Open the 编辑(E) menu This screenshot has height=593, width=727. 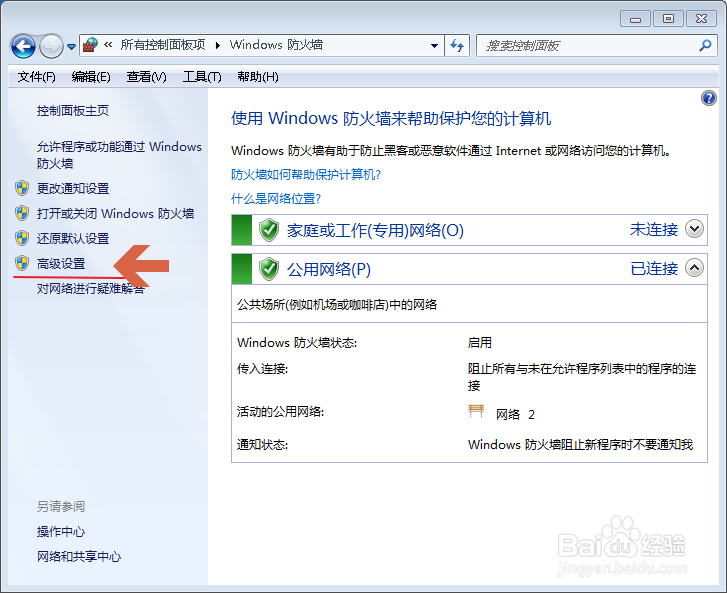[91, 77]
